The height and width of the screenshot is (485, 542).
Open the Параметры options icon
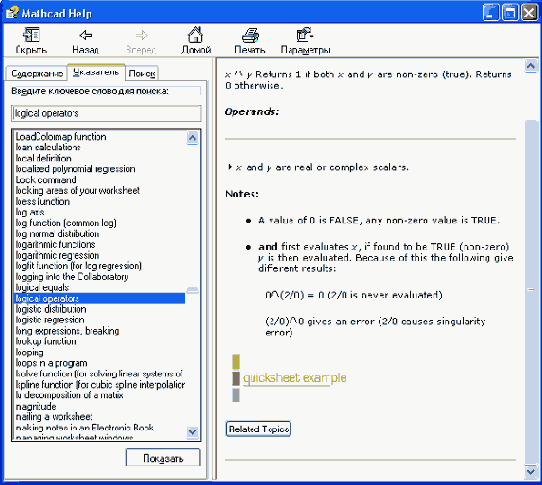[x=305, y=35]
